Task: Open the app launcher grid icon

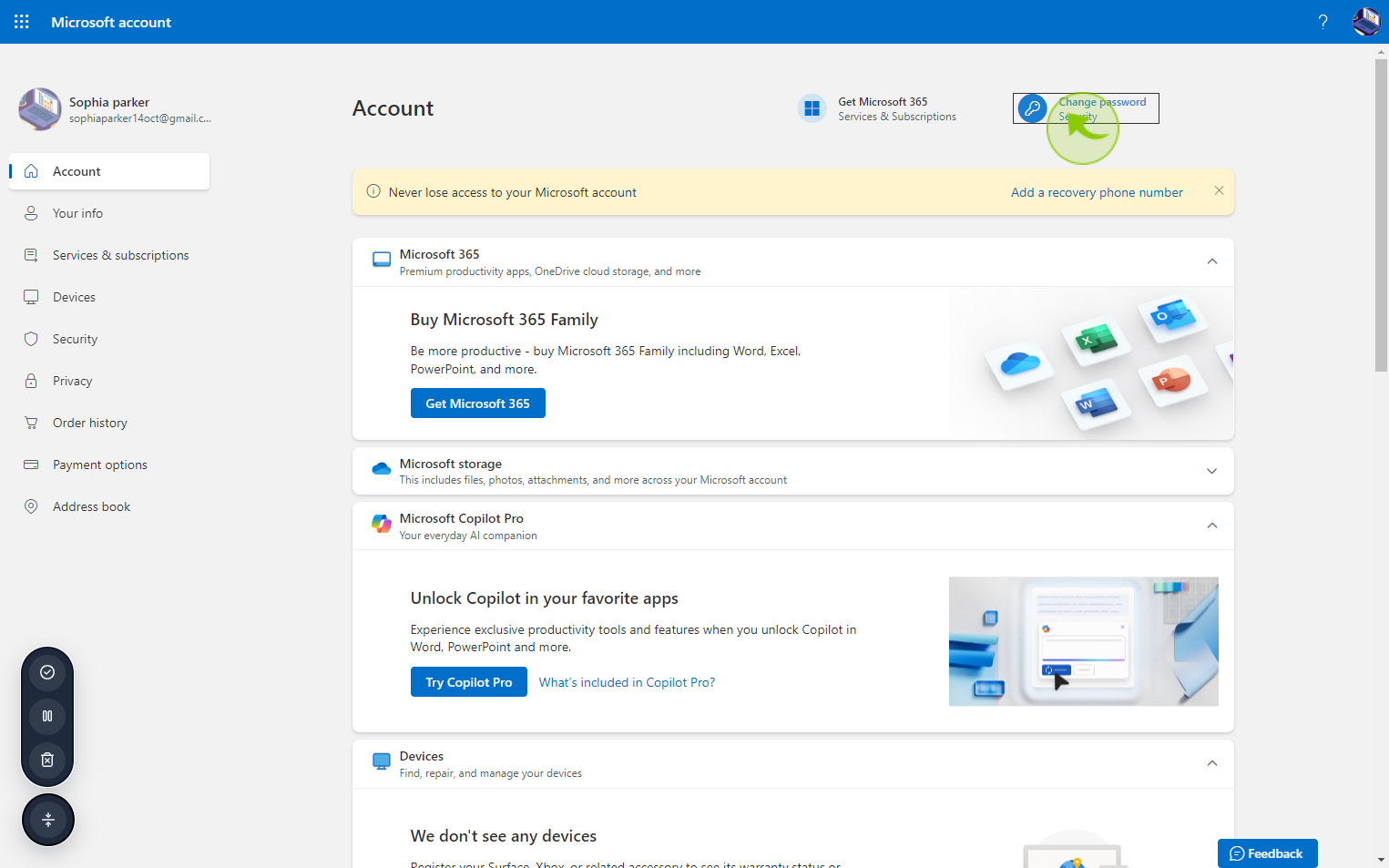Action: 22,22
